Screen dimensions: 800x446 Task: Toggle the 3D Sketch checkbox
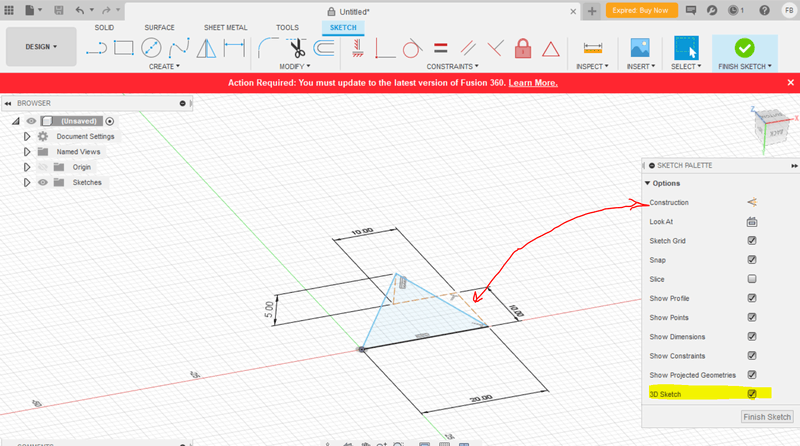tap(752, 394)
